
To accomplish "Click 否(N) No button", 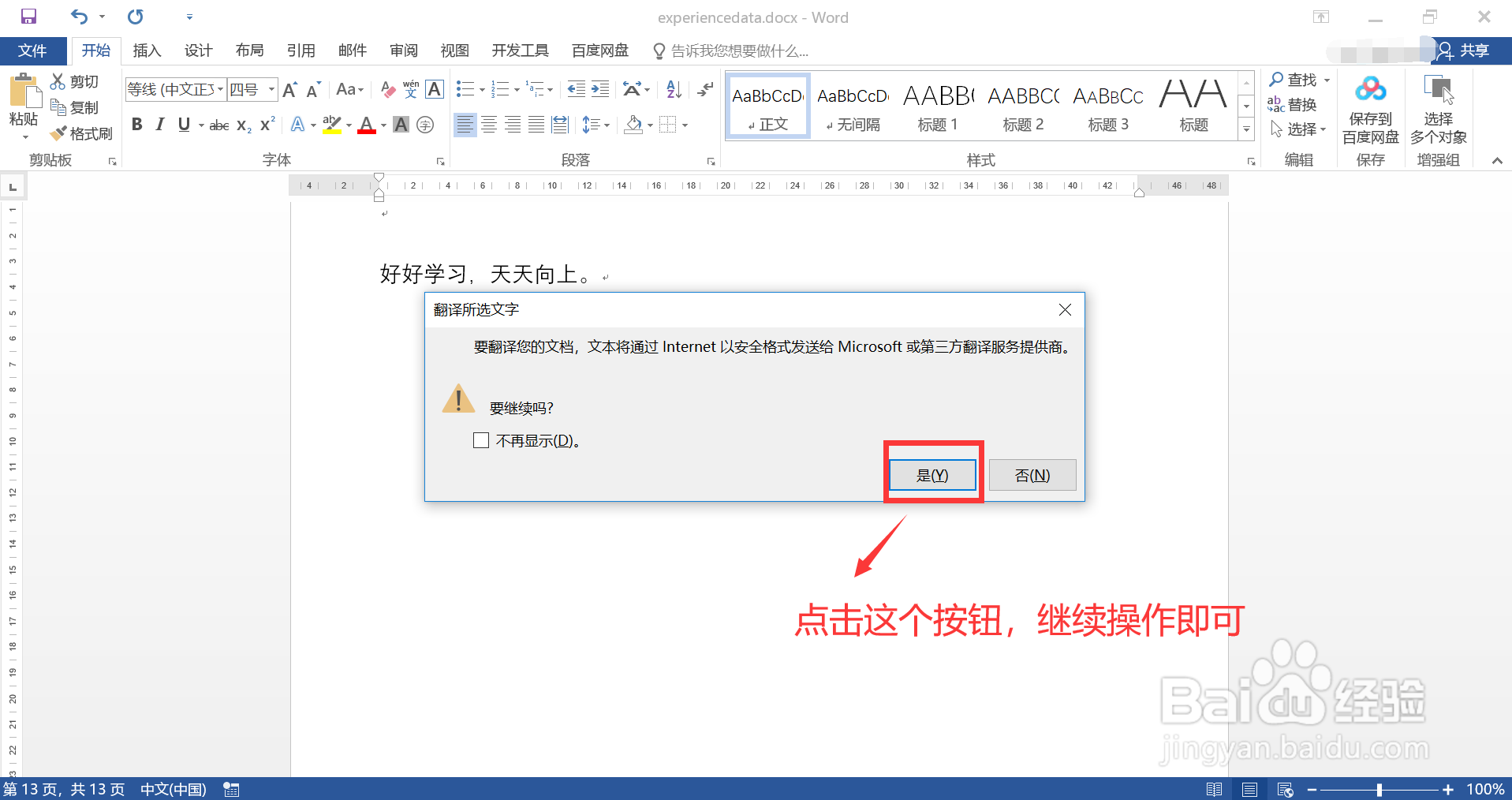I will (1032, 475).
